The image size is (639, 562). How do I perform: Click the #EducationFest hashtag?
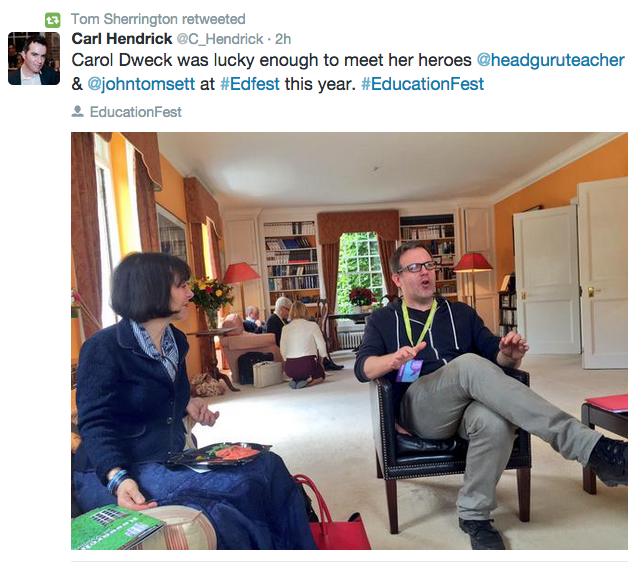(x=423, y=84)
